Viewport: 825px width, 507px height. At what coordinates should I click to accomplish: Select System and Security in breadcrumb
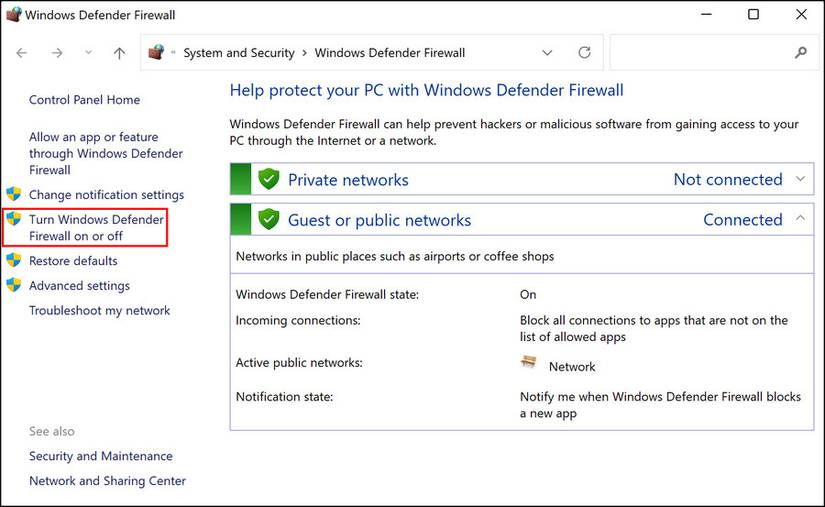point(239,53)
